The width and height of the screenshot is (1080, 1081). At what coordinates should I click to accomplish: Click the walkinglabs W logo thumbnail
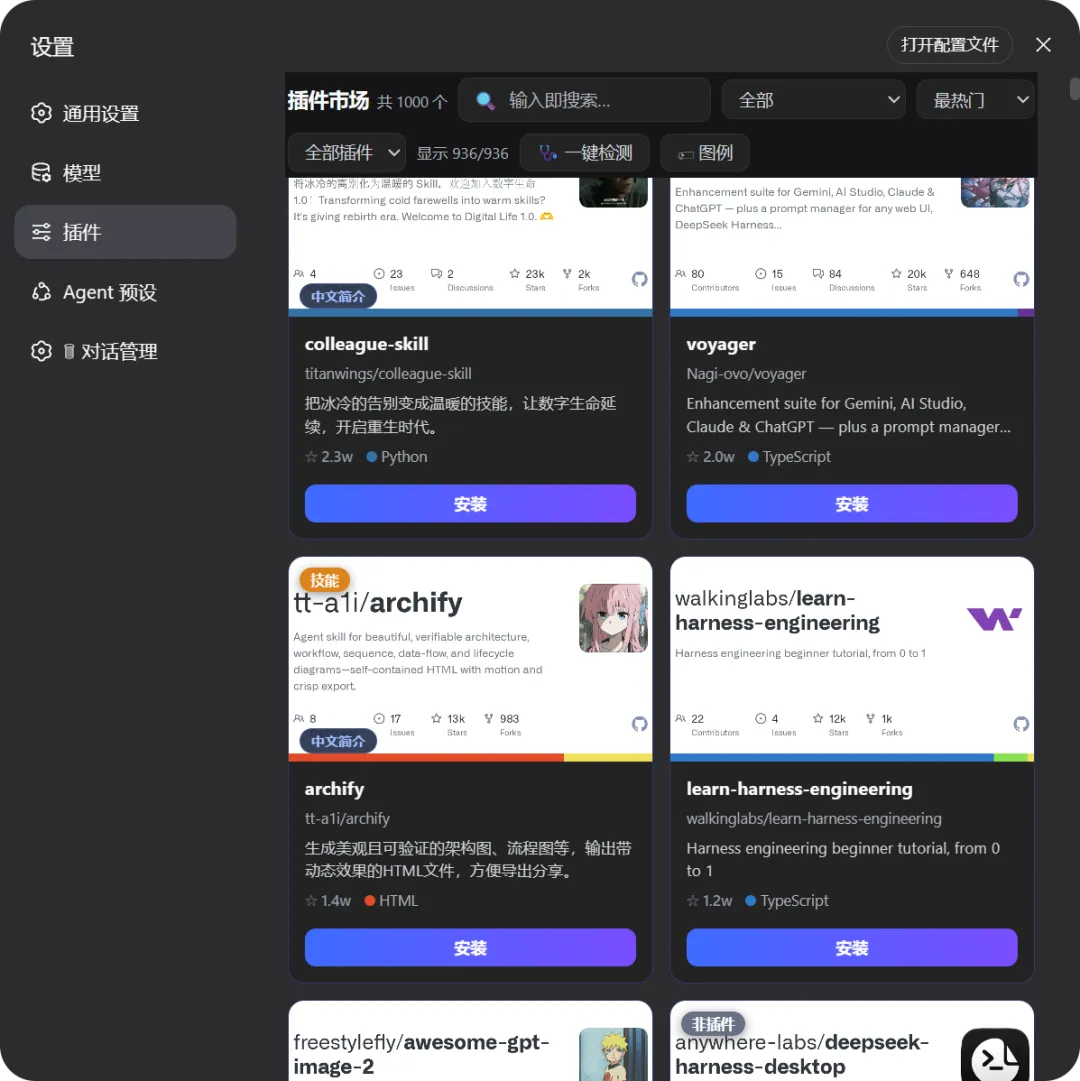tap(994, 619)
